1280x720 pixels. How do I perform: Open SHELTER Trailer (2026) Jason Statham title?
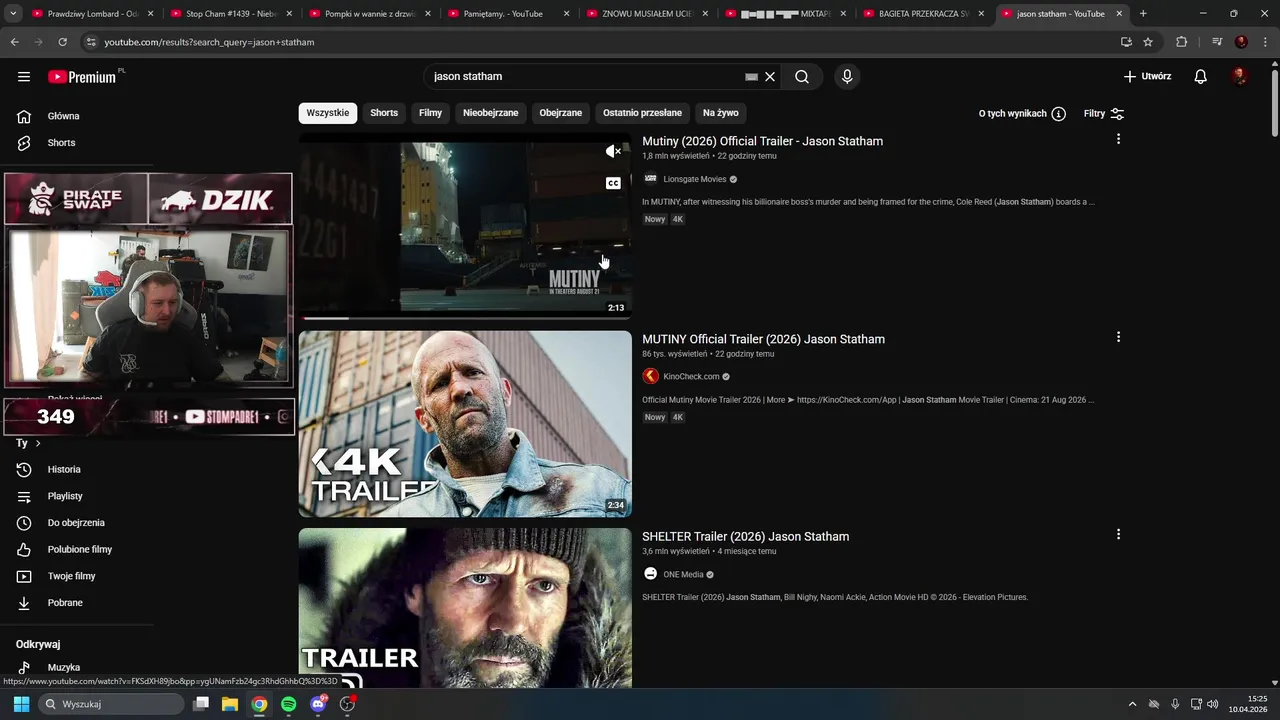[745, 537]
